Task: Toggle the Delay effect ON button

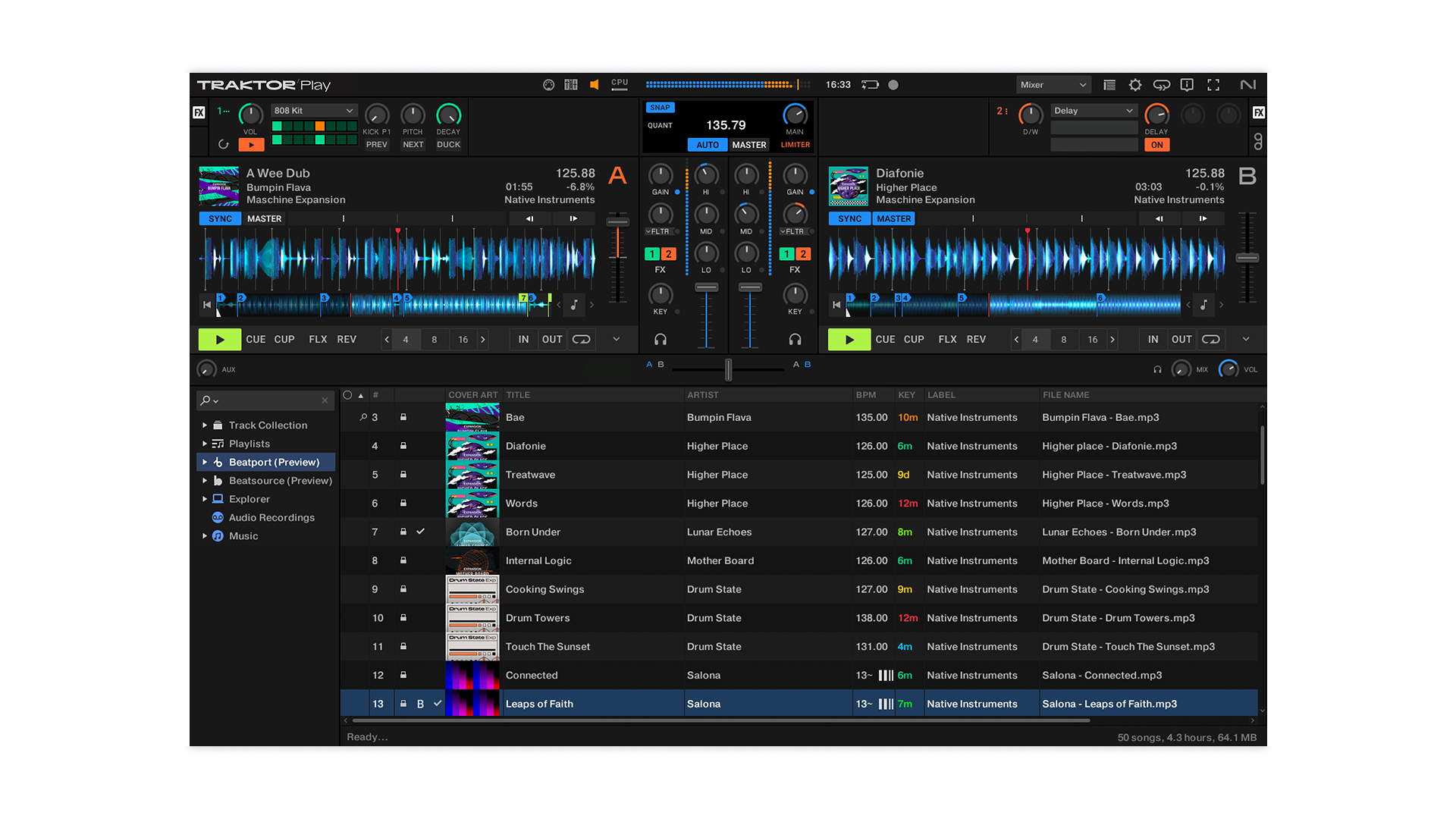Action: pos(1156,144)
